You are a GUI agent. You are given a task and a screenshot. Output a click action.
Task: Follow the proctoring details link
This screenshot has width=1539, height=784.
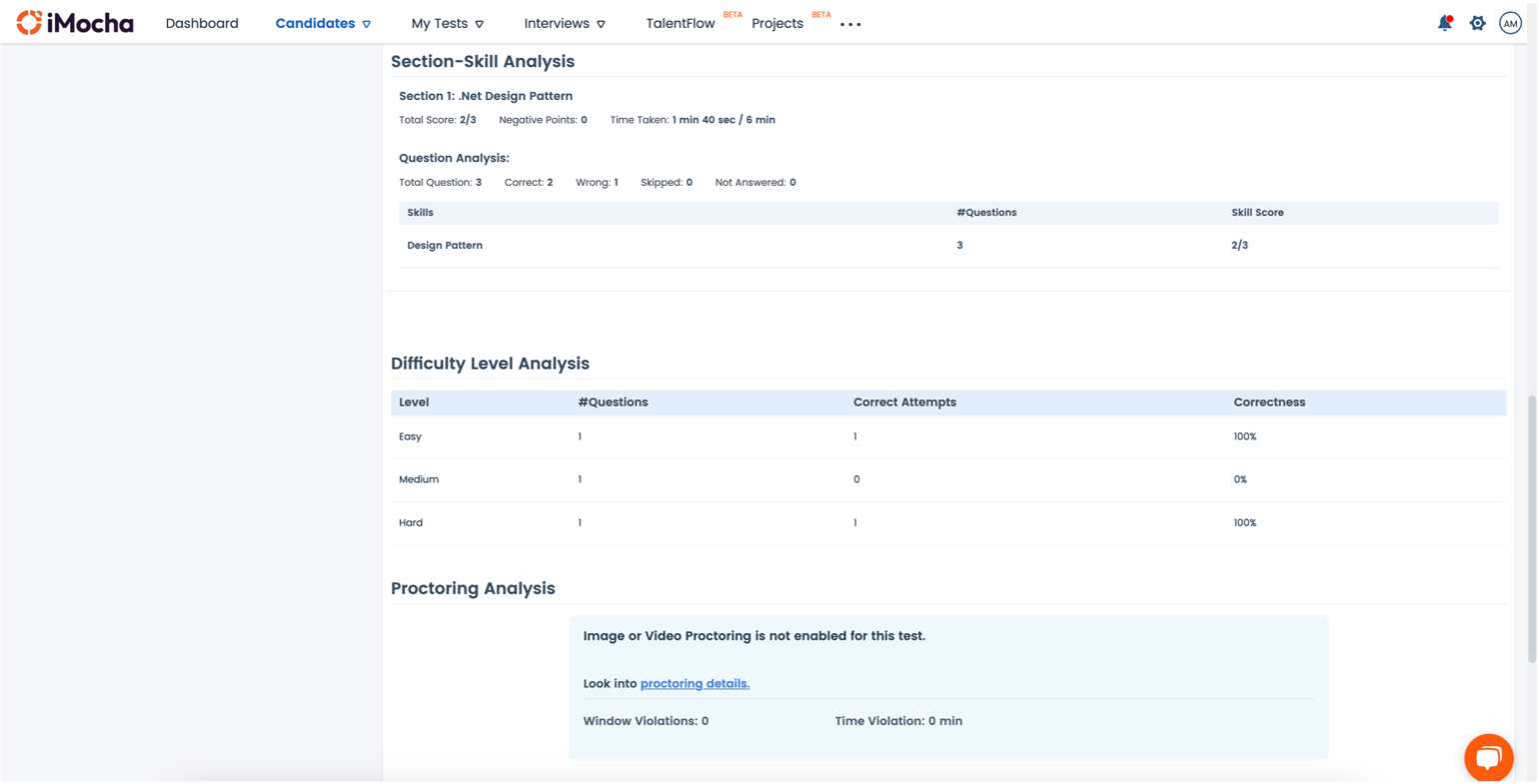click(695, 684)
